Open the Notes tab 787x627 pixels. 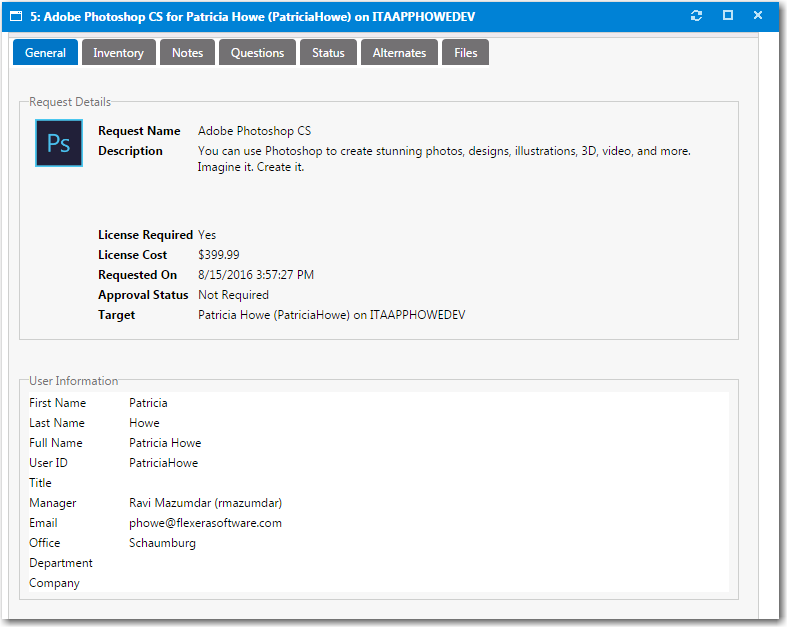187,53
